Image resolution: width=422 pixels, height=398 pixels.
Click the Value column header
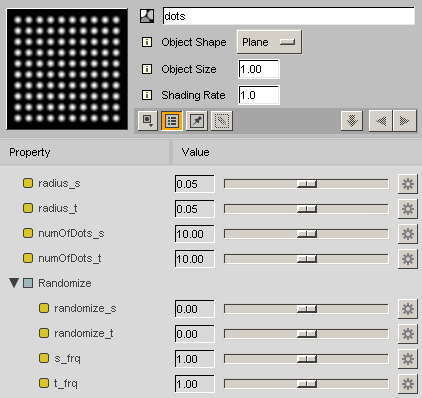click(297, 152)
